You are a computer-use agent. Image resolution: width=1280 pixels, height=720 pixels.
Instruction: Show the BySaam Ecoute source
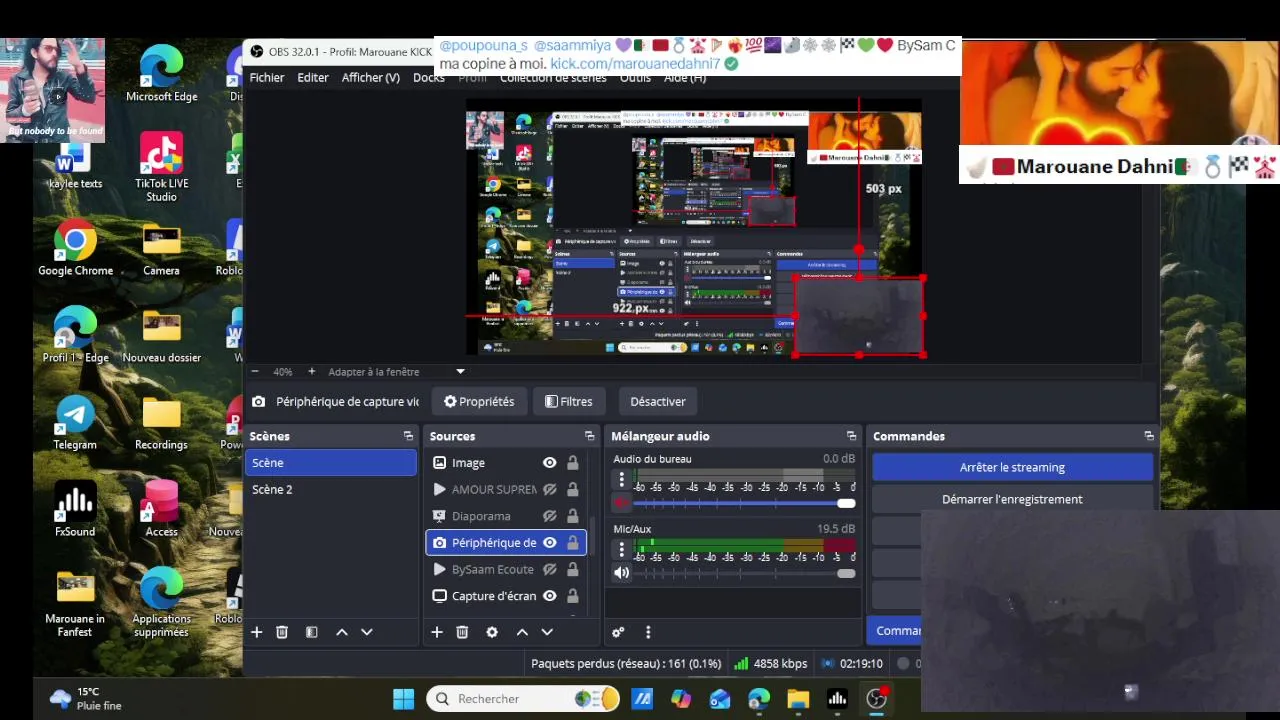click(x=549, y=569)
